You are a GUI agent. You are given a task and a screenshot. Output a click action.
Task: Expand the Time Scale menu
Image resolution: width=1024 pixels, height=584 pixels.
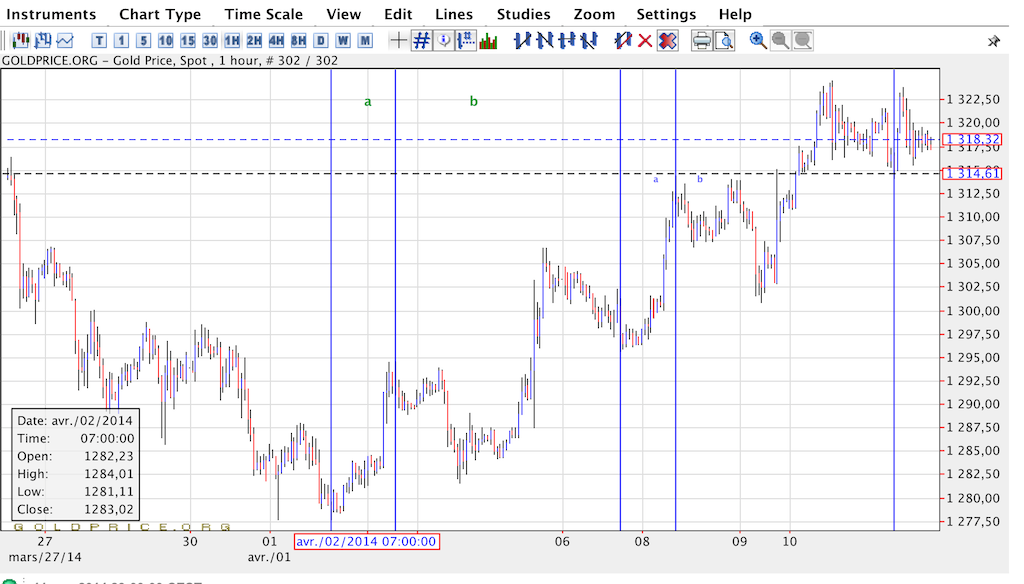pos(264,14)
